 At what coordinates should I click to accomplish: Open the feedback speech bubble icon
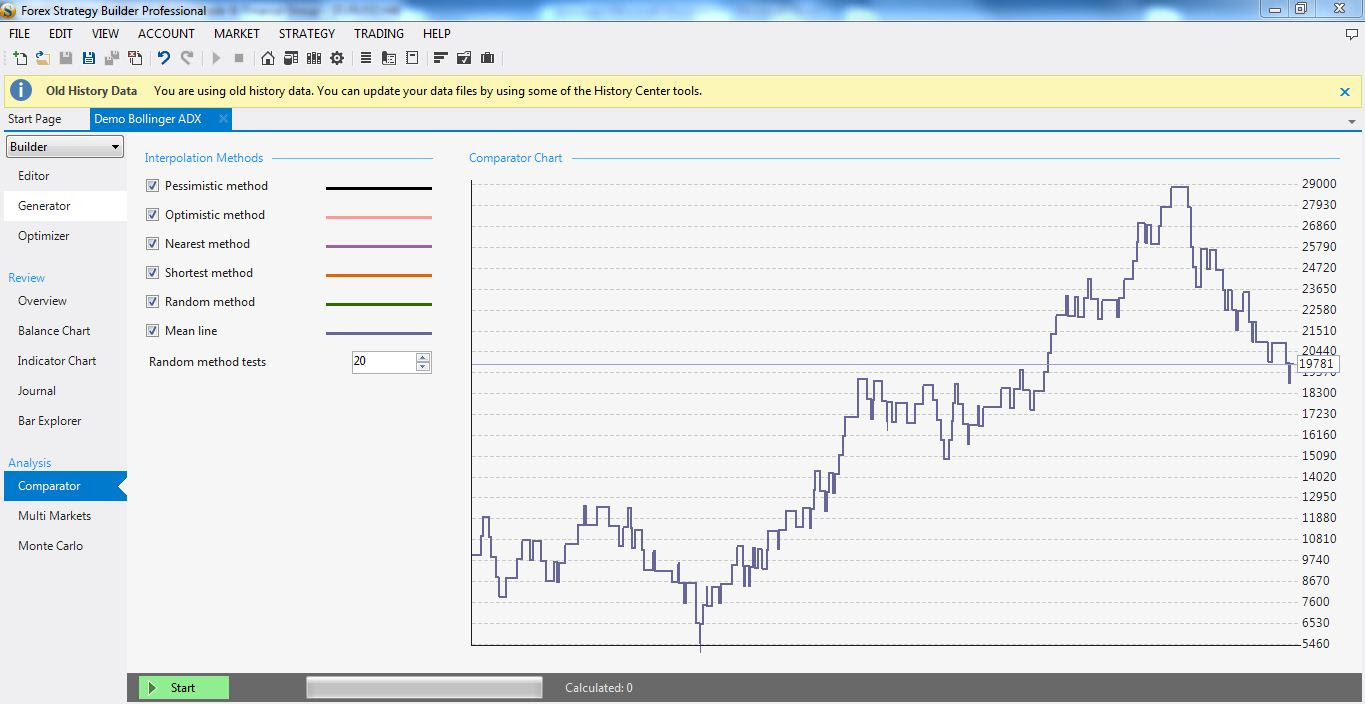click(x=1352, y=34)
